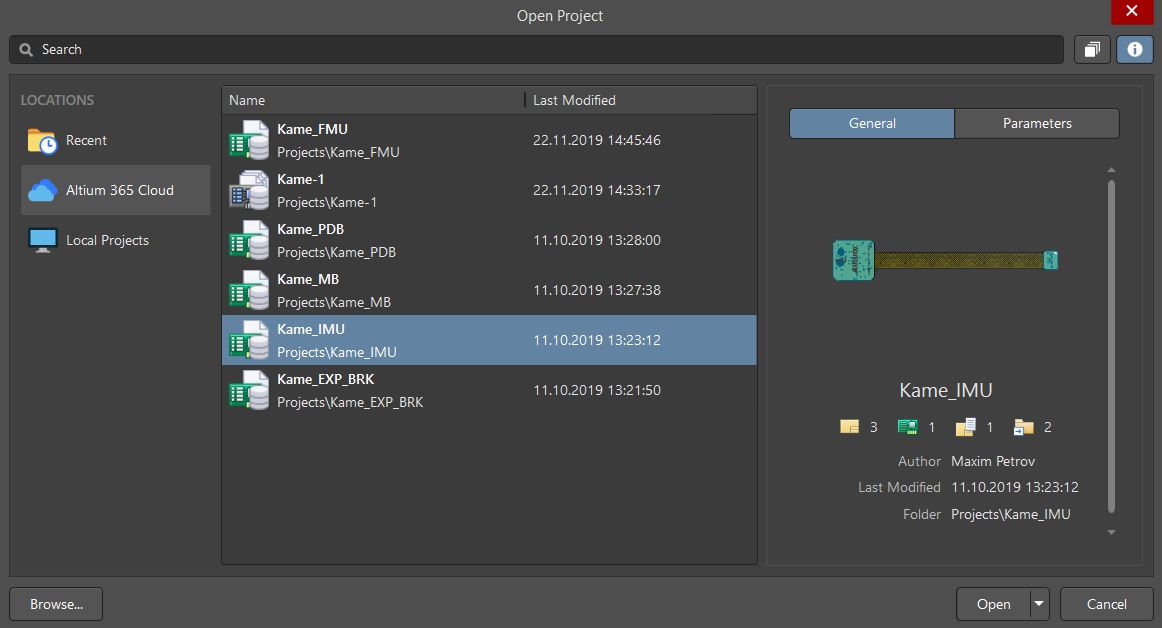This screenshot has height=628, width=1162.
Task: Select the Kame_PDB project icon
Action: coord(249,240)
